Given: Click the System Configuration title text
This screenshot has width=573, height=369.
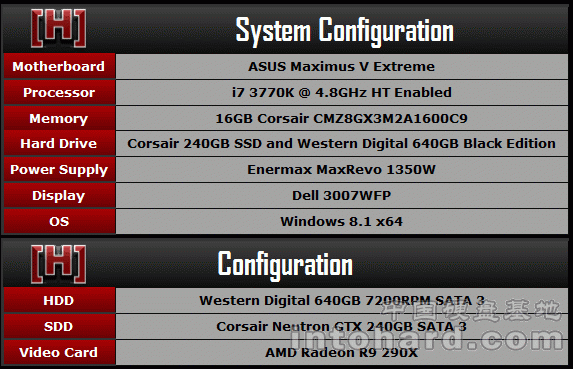Looking at the screenshot, I should coord(345,31).
